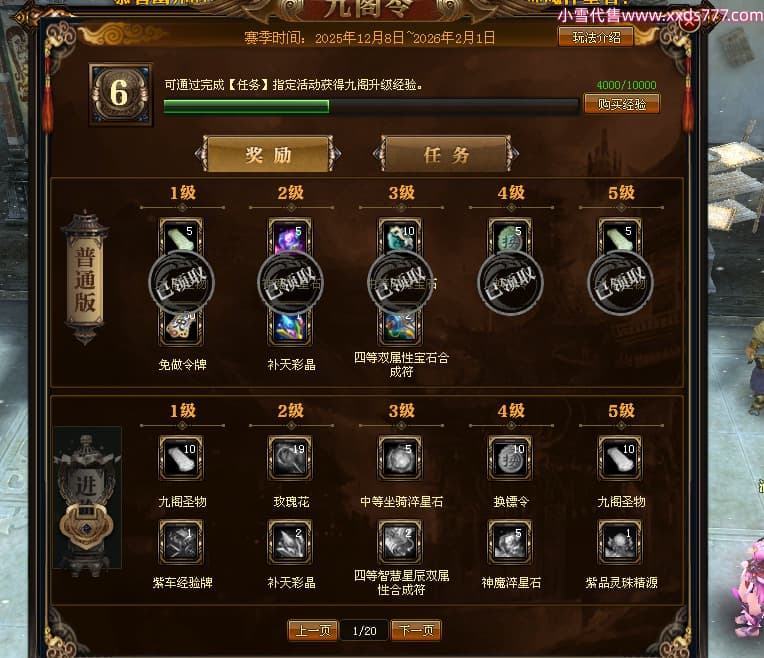Click the green experience progress bar
The height and width of the screenshot is (658, 764).
(x=371, y=107)
